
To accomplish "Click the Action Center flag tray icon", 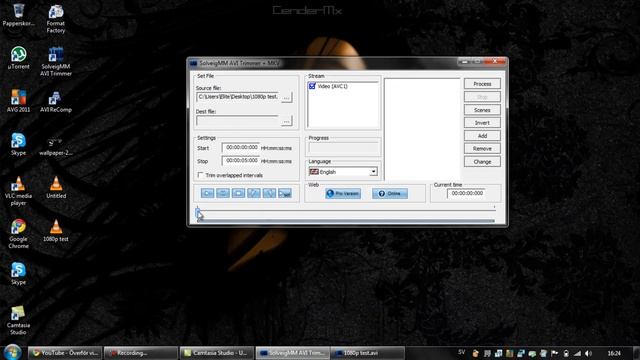I will [555, 353].
